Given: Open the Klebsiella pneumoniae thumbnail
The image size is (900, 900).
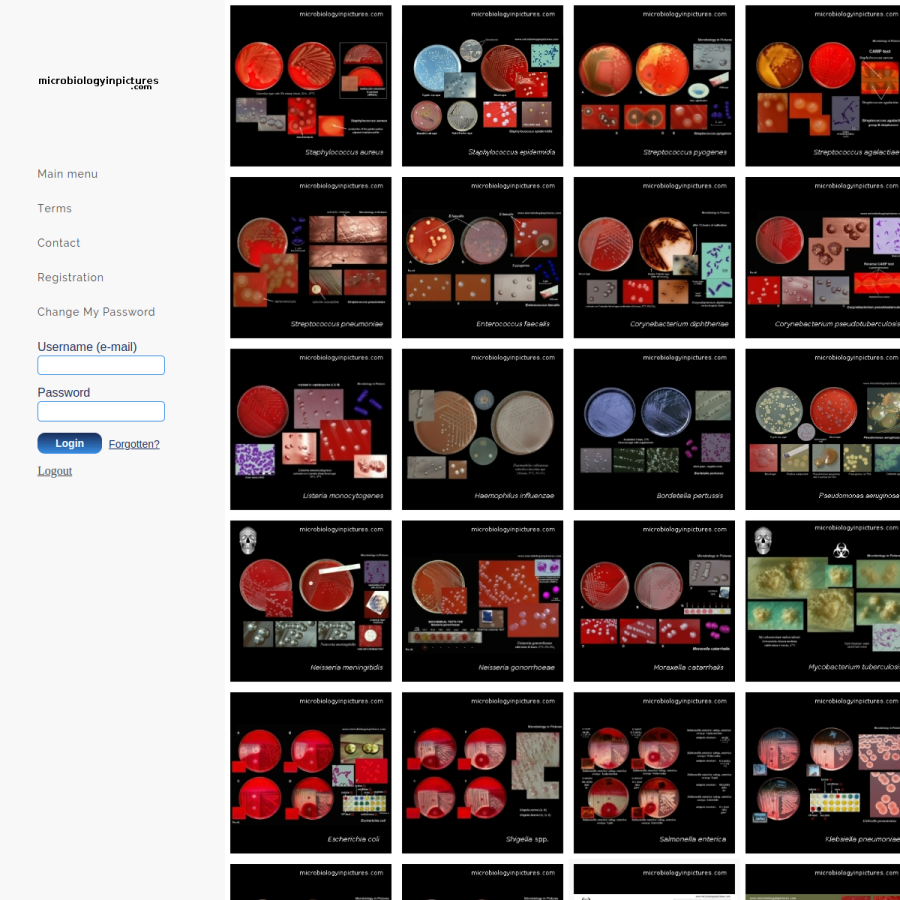Looking at the screenshot, I should 823,772.
